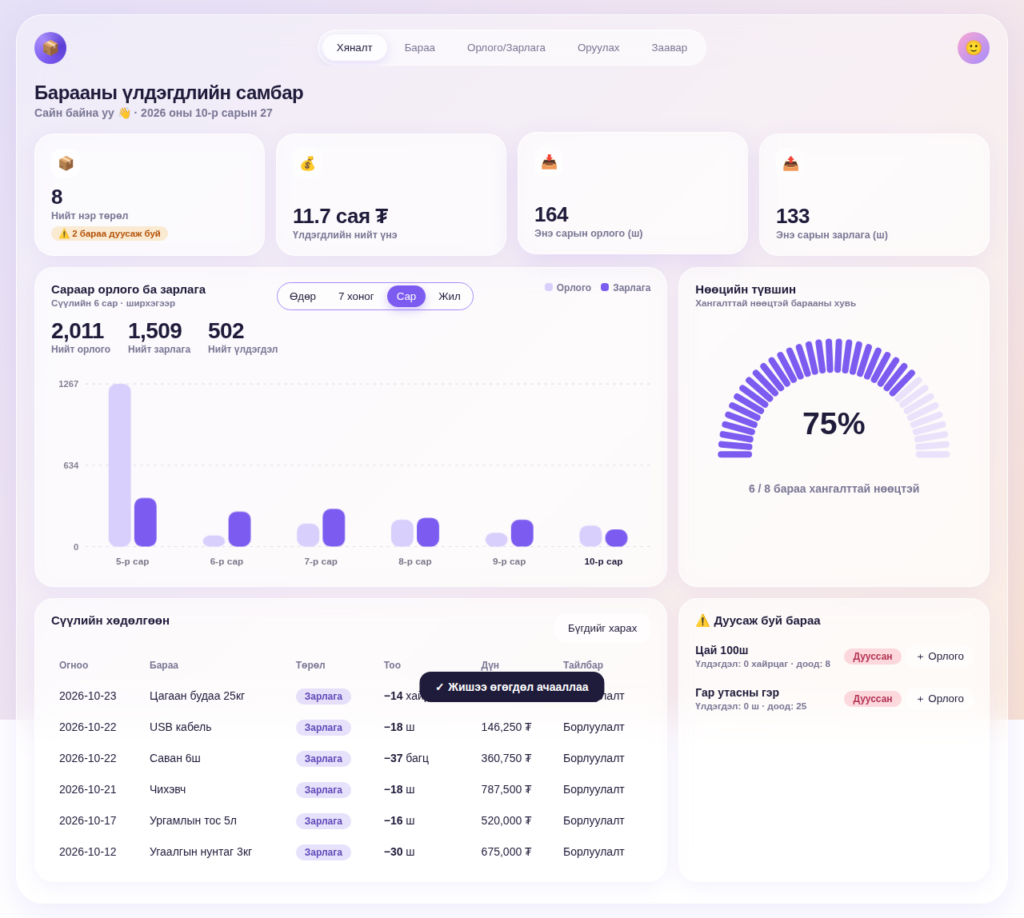Viewport: 1024px width, 918px height.
Task: Click the Төрөл column header
Action: pyautogui.click(x=310, y=665)
